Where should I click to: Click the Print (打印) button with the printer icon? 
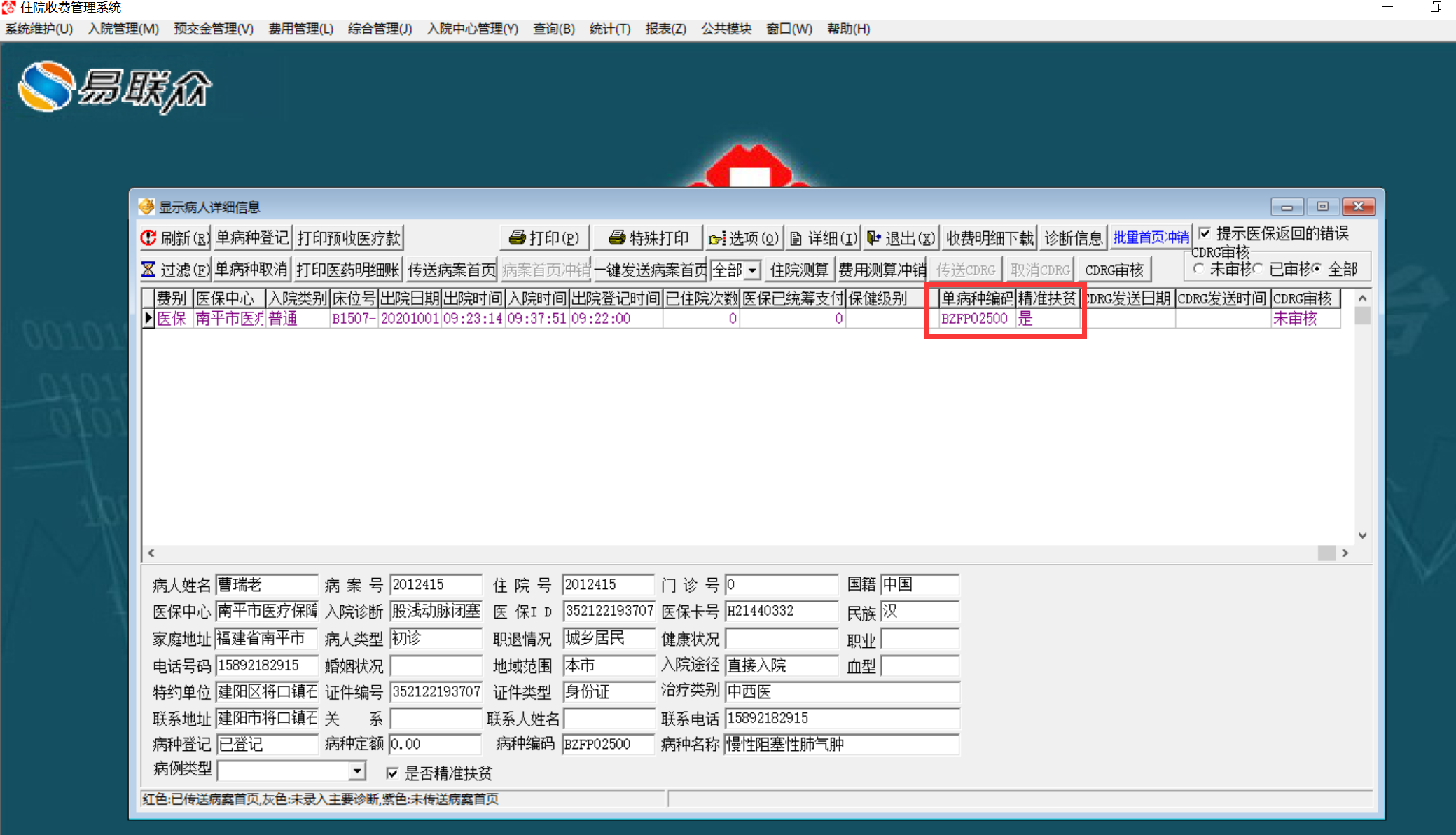click(x=544, y=238)
